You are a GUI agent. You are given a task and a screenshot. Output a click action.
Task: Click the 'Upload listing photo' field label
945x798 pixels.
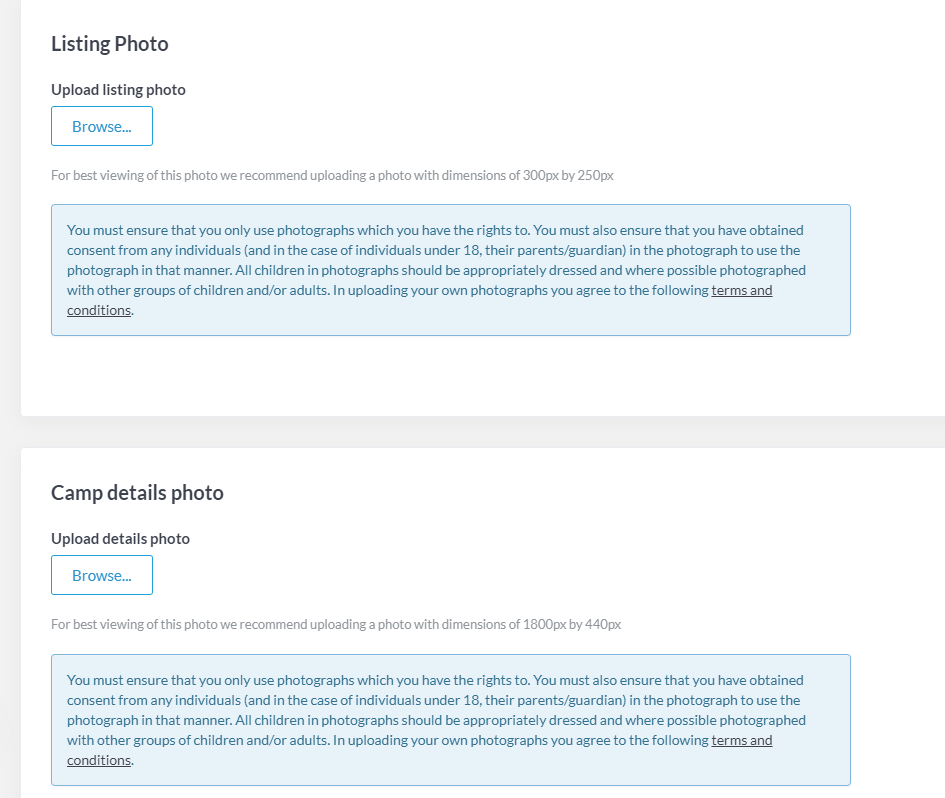click(x=118, y=90)
